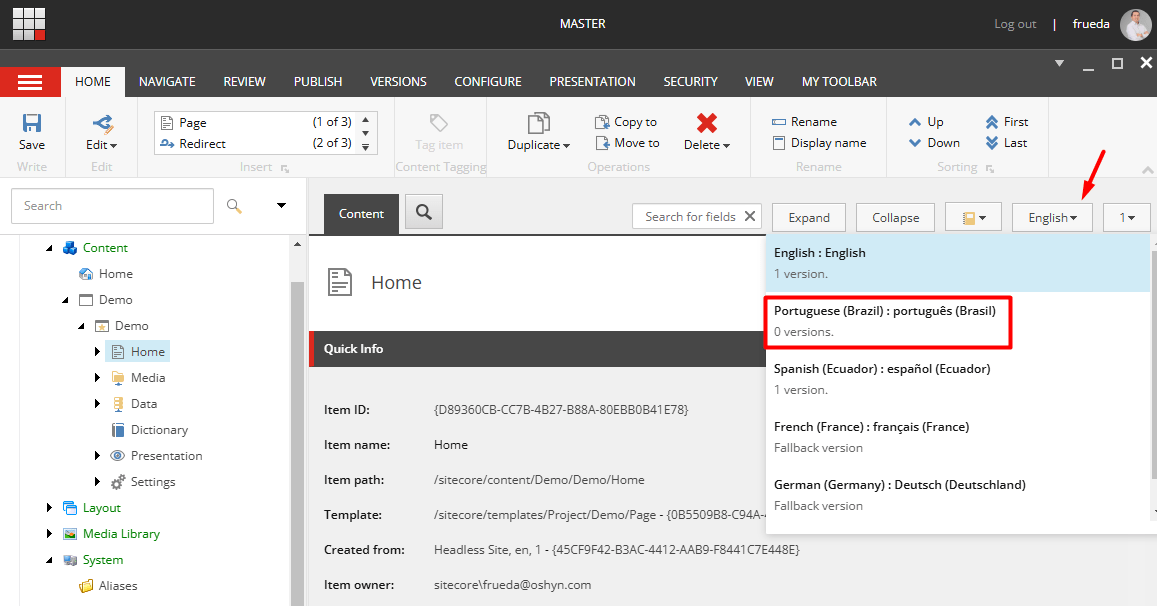This screenshot has width=1157, height=606.
Task: Expand the Presentation tree node
Action: (97, 456)
